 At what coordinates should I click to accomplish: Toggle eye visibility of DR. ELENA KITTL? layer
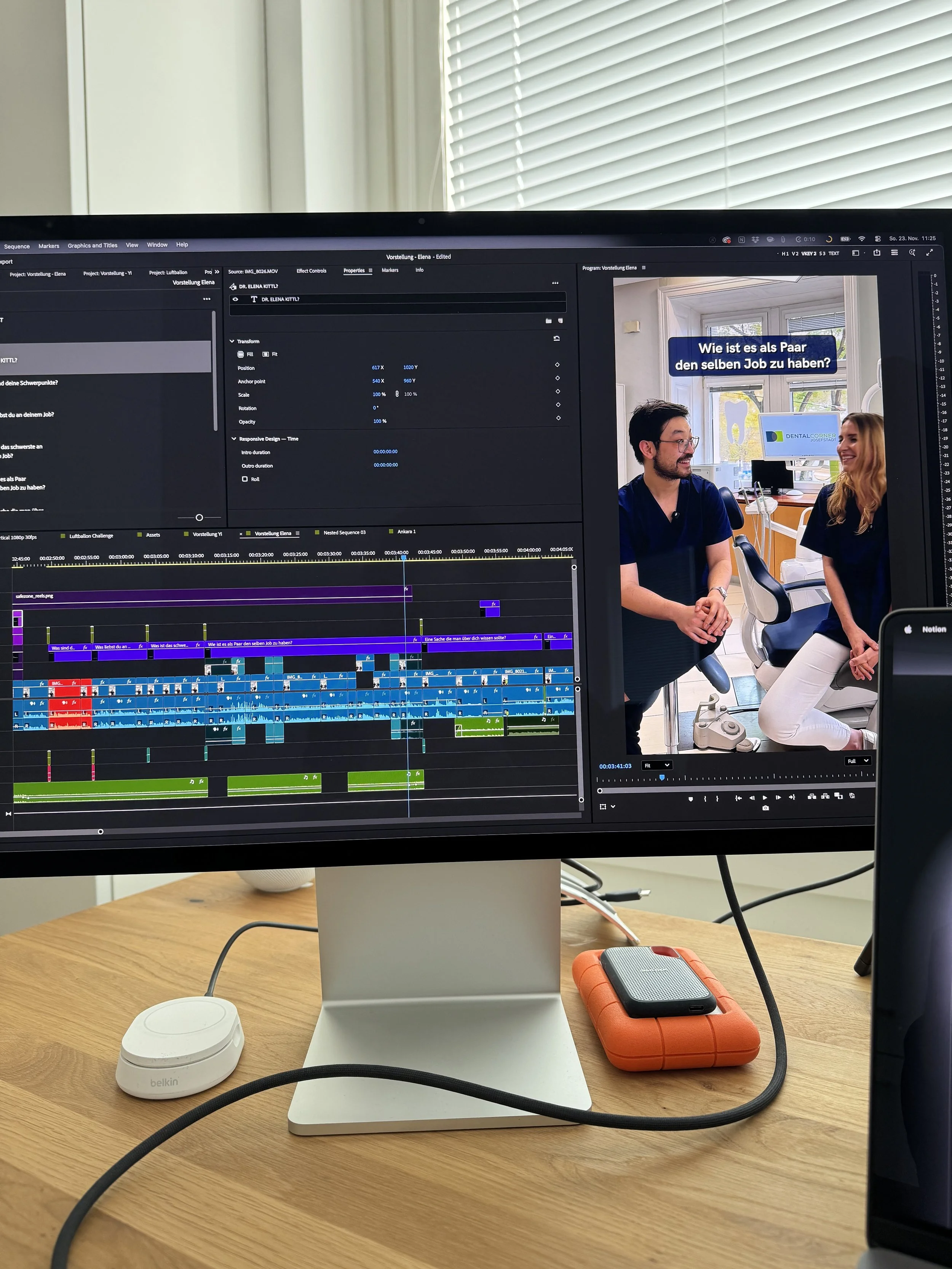235,299
